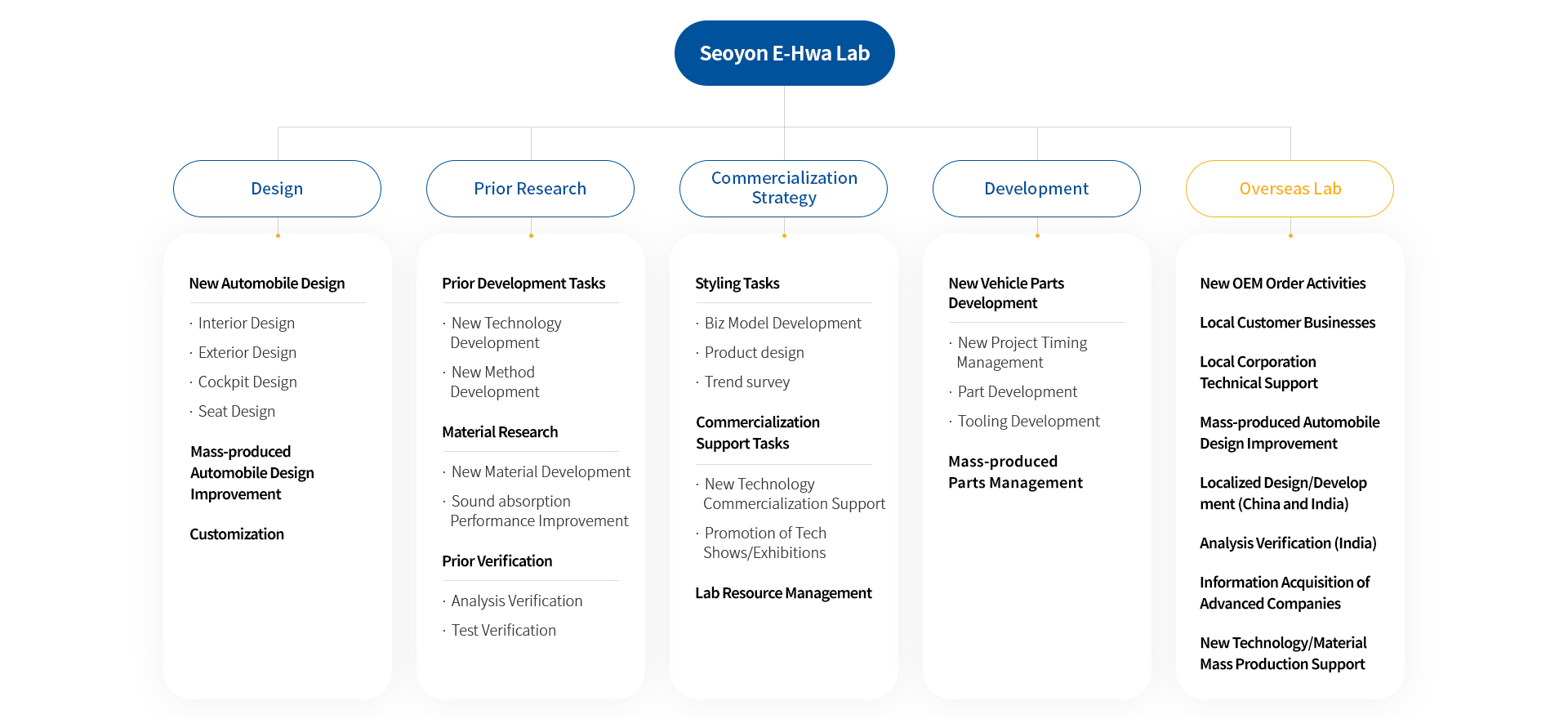1568x719 pixels.
Task: Click the Trend survey item
Action: pyautogui.click(x=746, y=382)
